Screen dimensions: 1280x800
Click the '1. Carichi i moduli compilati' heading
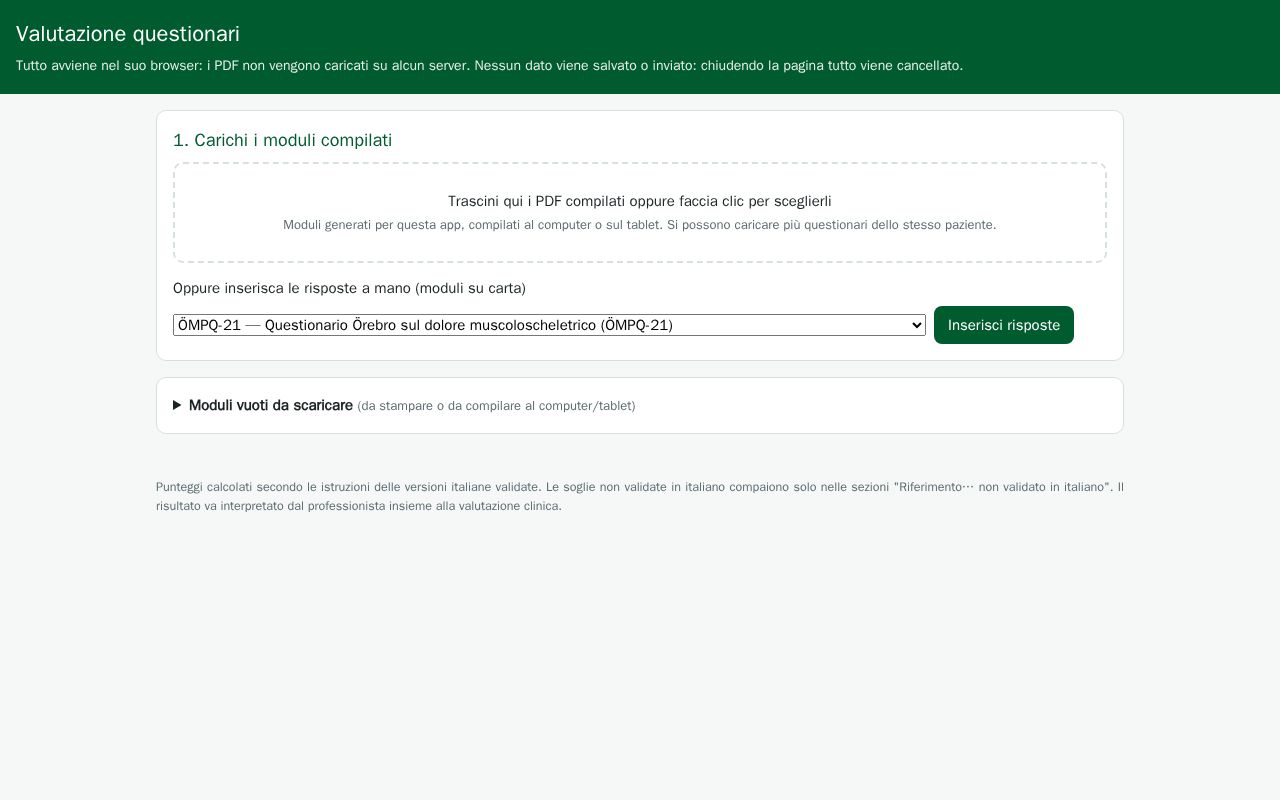coord(282,140)
